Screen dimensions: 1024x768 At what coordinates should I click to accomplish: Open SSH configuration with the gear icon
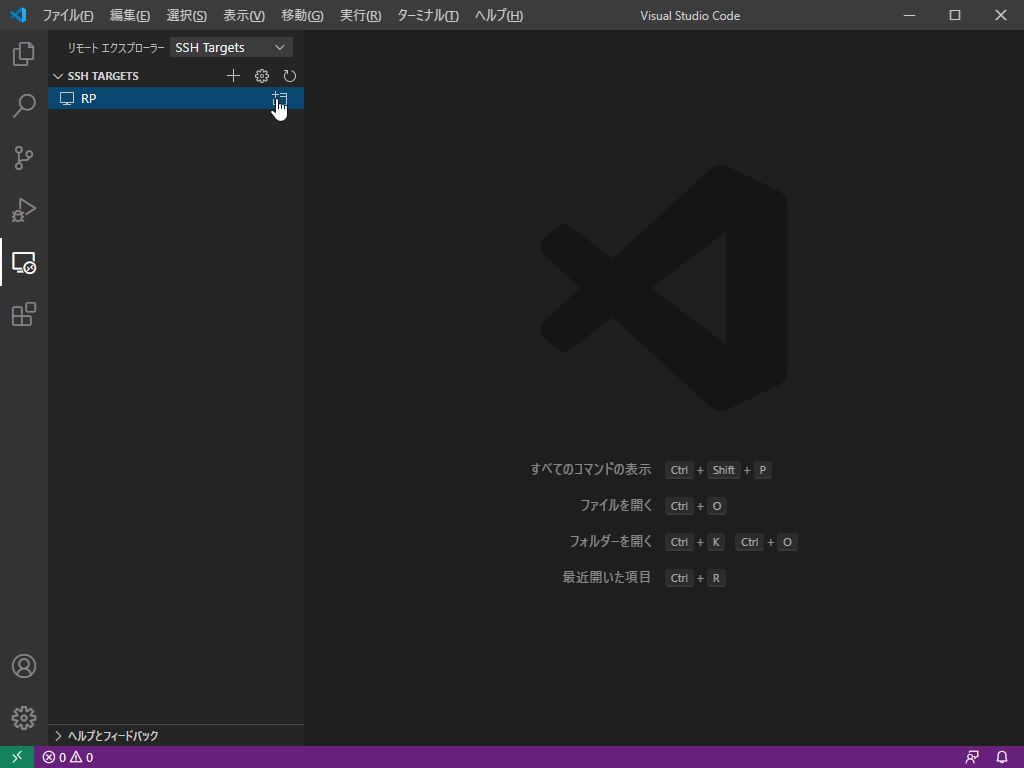[262, 76]
